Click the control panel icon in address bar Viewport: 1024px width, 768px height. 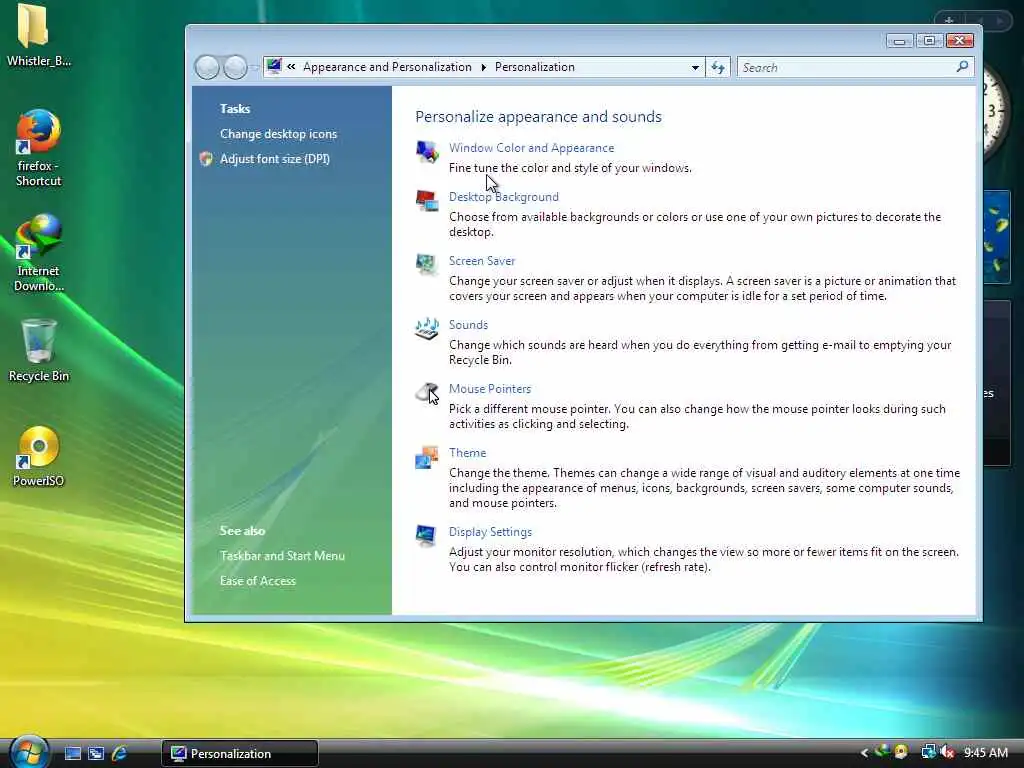(274, 67)
